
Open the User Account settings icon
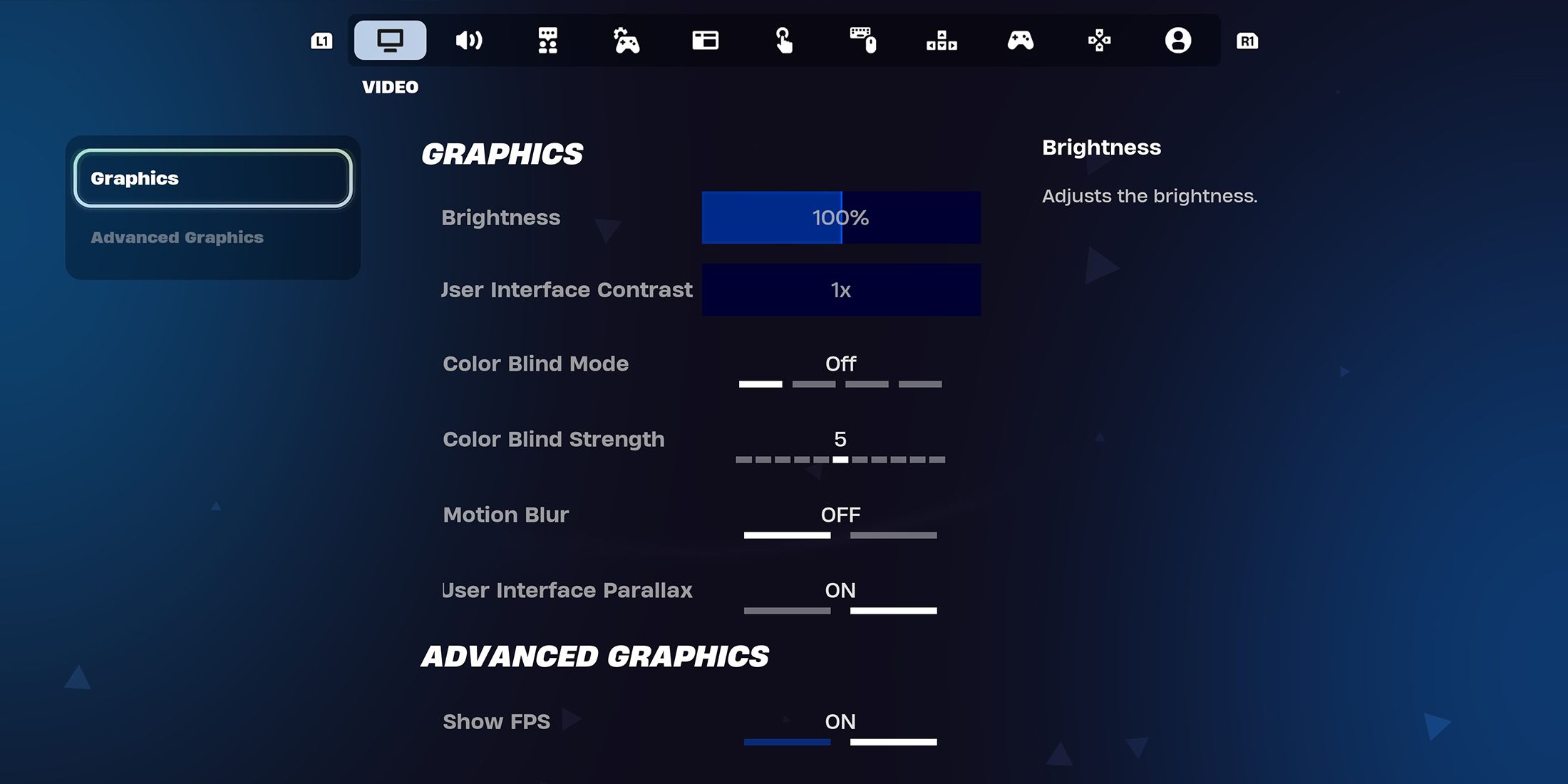click(x=1176, y=40)
